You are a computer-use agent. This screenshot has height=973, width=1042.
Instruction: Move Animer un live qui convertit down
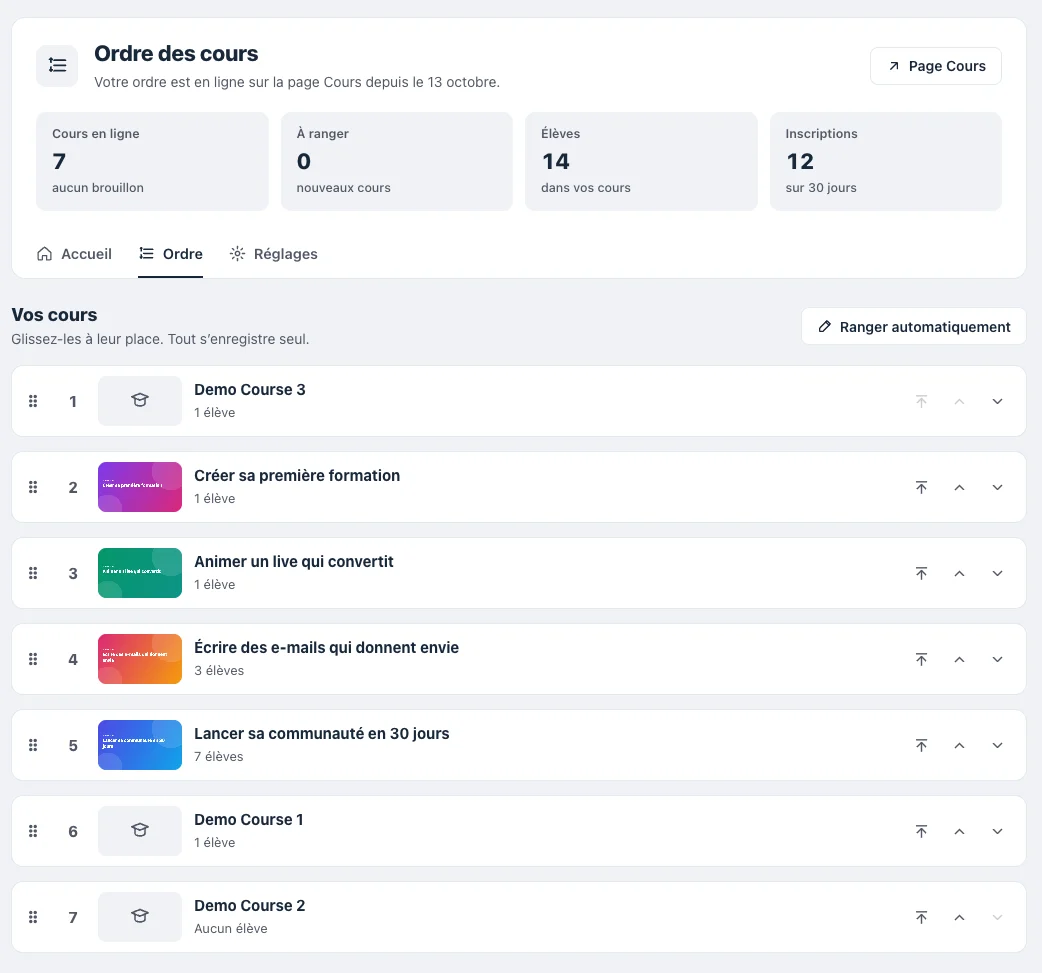pyautogui.click(x=997, y=573)
